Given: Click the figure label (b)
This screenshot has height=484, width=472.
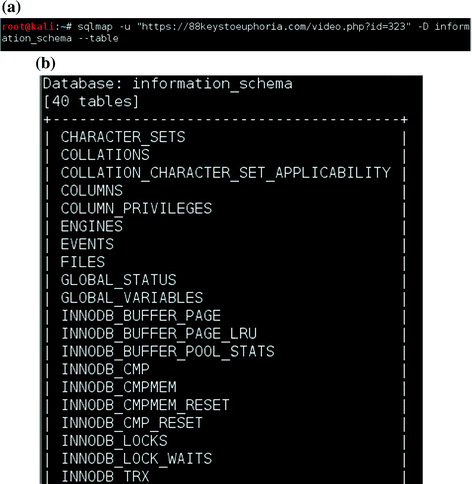Looking at the screenshot, I should point(45,63).
